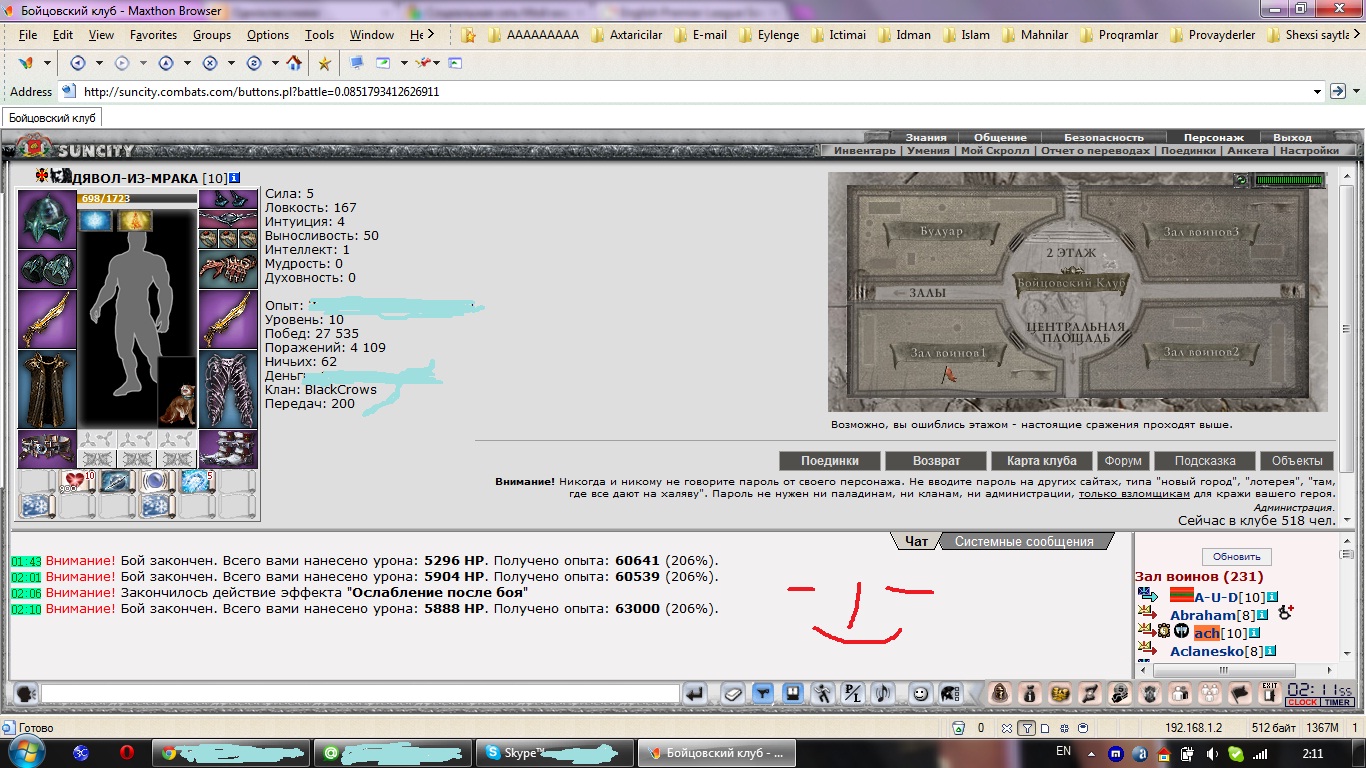Expand hidden menu items chevron
The height and width of the screenshot is (768, 1366).
[431, 34]
